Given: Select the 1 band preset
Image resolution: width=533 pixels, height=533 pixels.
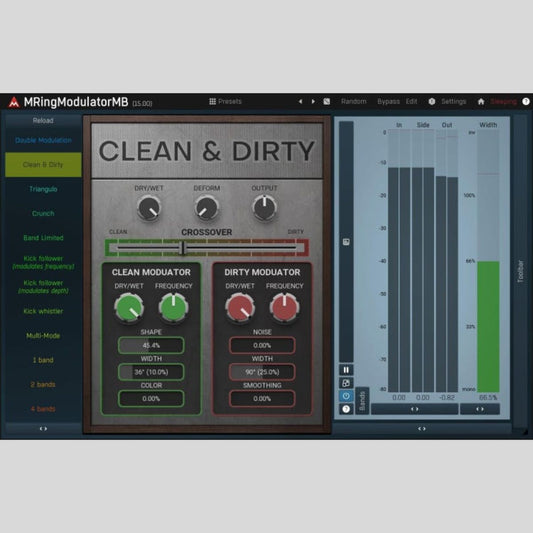Looking at the screenshot, I should coord(43,360).
